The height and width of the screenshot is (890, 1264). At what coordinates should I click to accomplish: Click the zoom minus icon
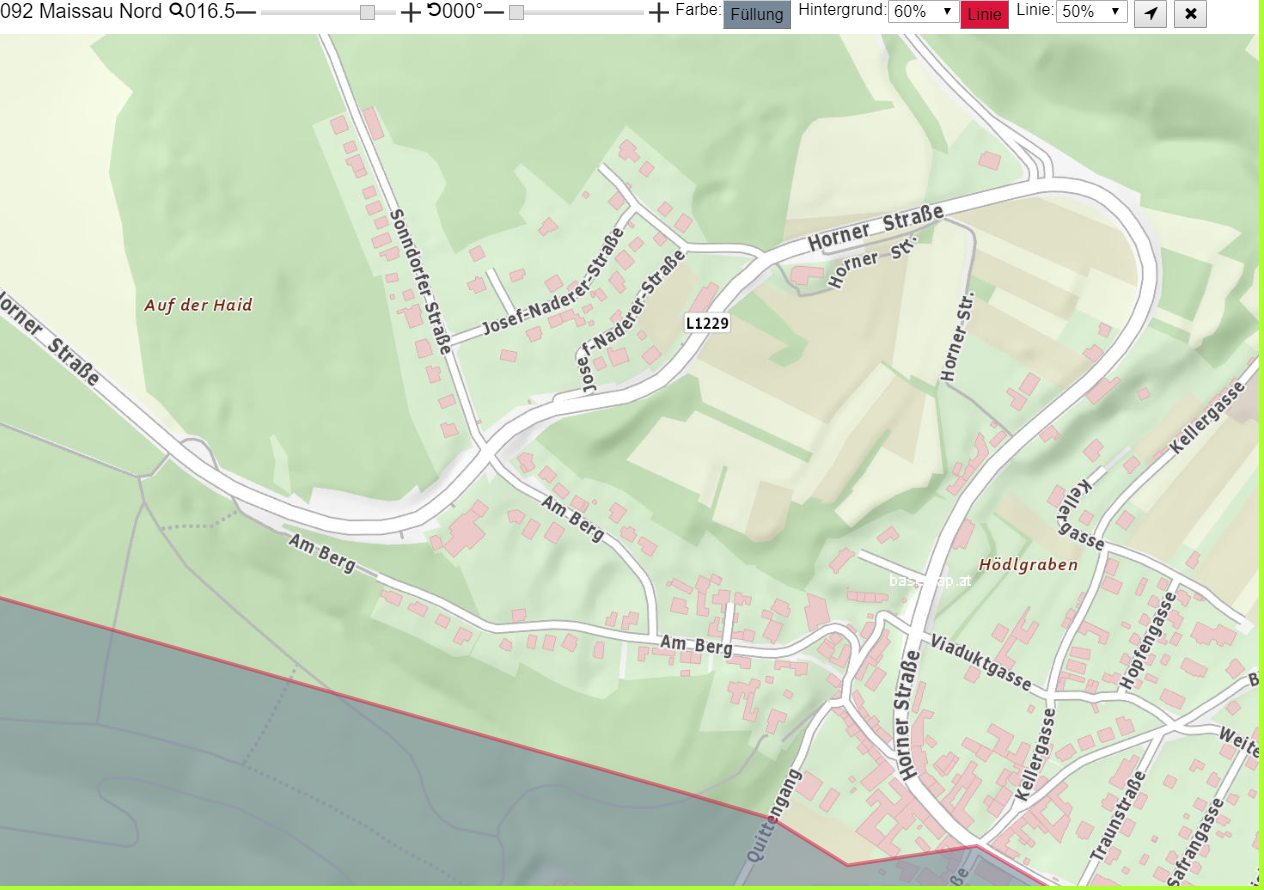coord(246,12)
